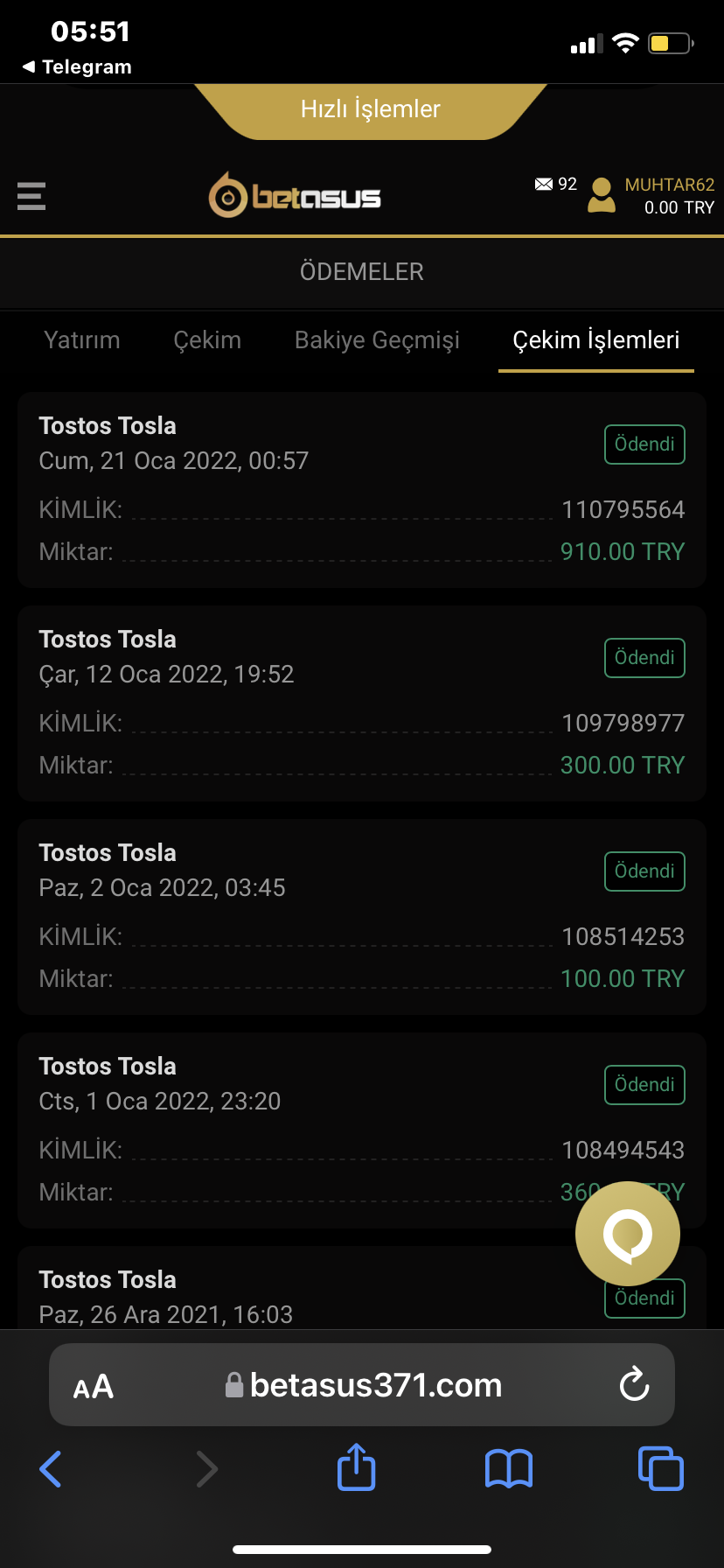724x1568 pixels.
Task: Expand the Hızlı İşlemler panel
Action: [x=370, y=109]
